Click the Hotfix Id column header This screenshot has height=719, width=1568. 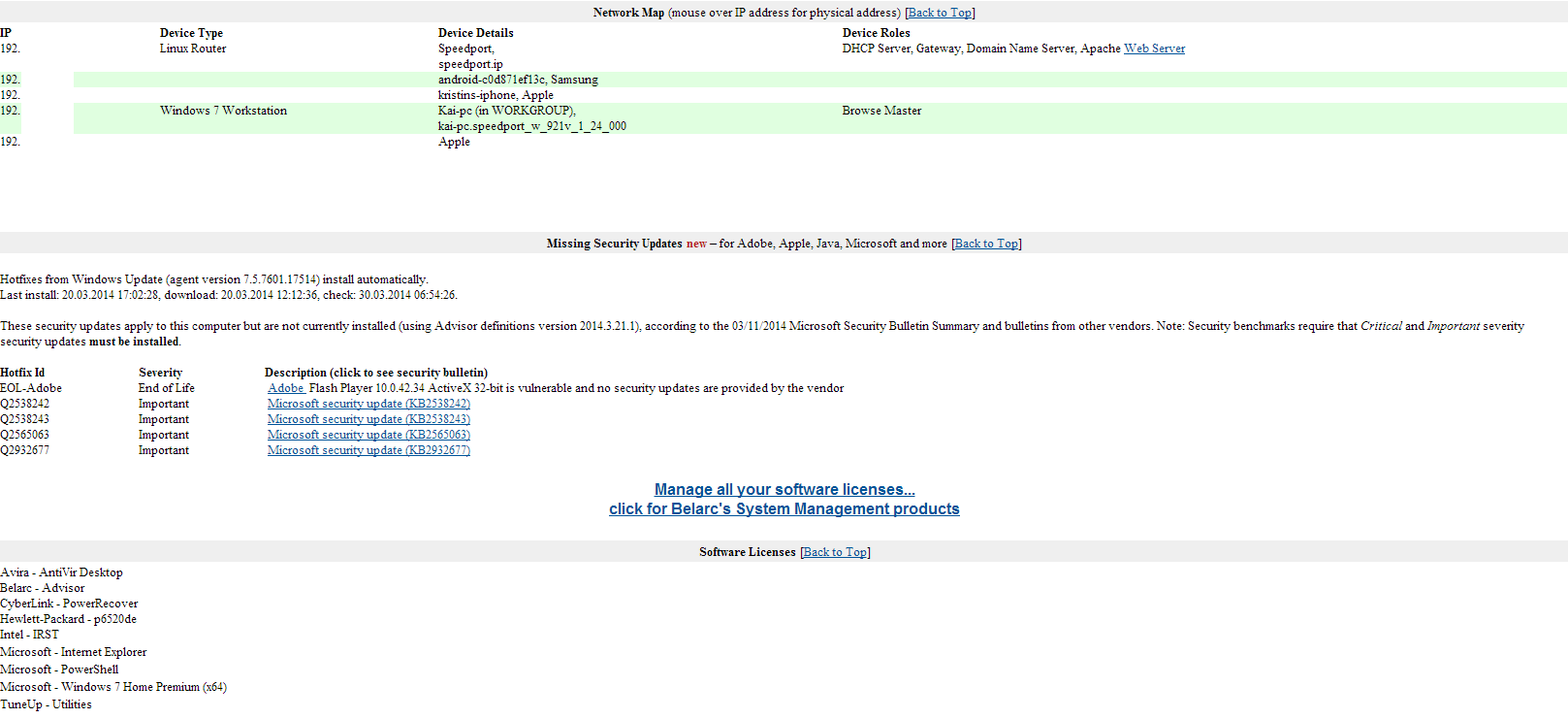click(22, 373)
